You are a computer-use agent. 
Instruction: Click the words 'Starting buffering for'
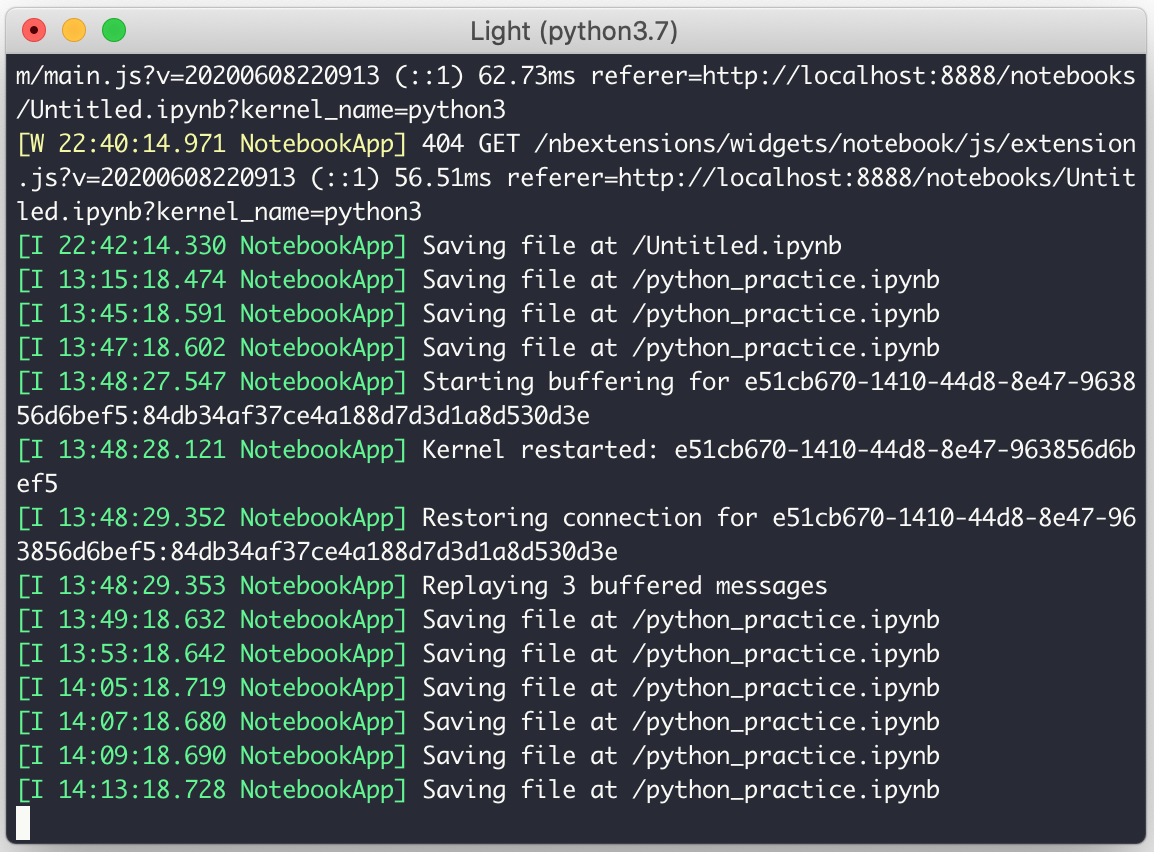[576, 382]
